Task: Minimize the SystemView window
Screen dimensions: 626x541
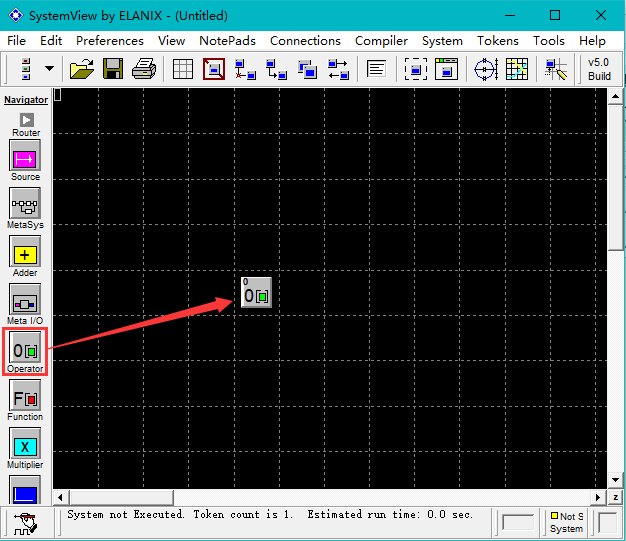Action: click(x=510, y=16)
